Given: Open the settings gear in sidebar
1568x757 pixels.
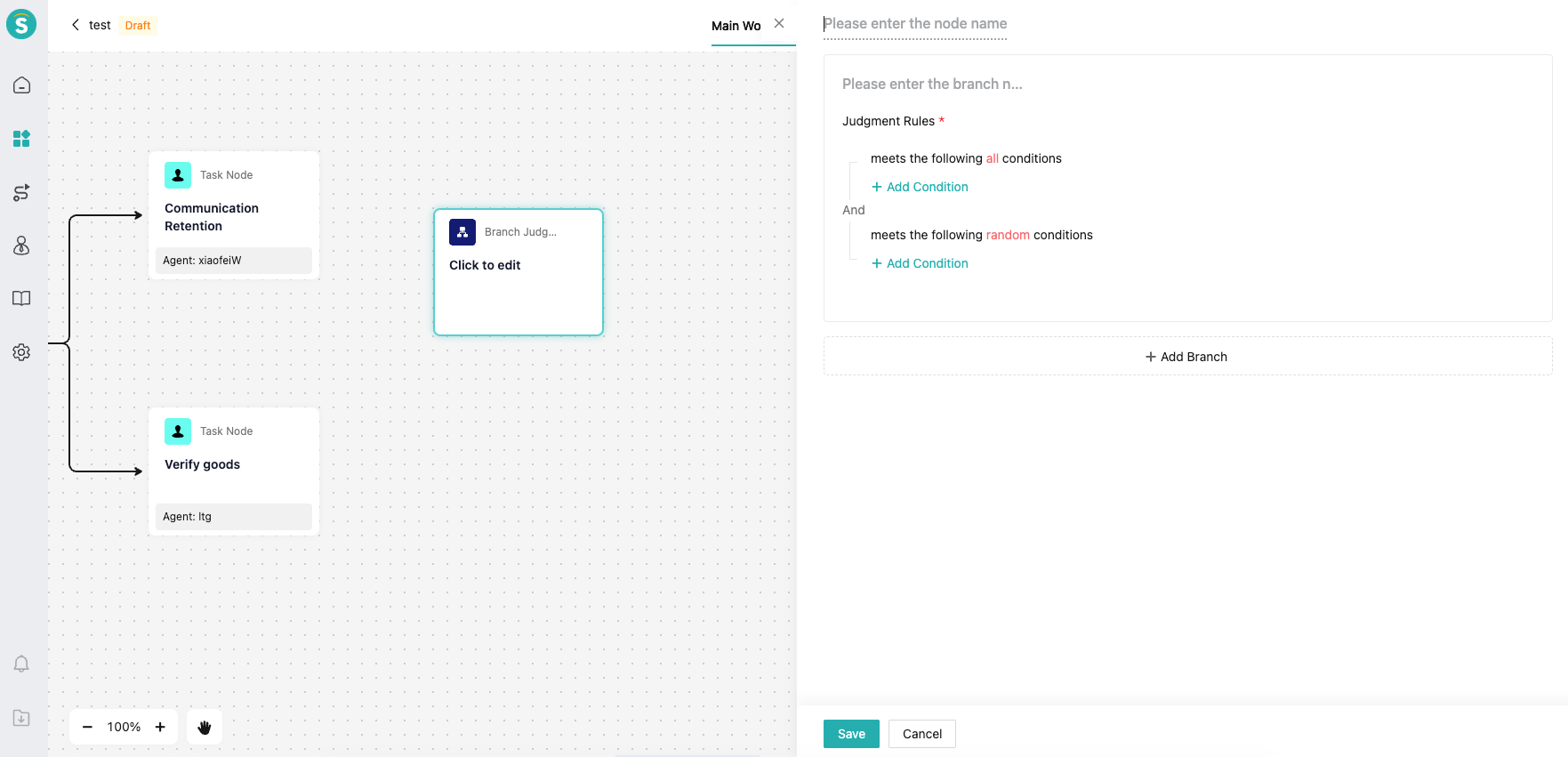Looking at the screenshot, I should tap(21, 352).
